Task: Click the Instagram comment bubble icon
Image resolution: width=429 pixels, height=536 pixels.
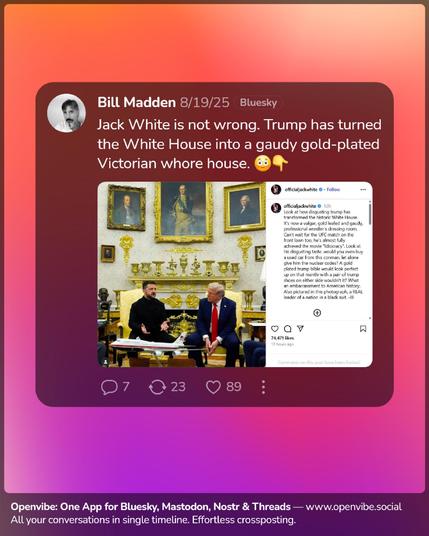Action: pyautogui.click(x=287, y=329)
